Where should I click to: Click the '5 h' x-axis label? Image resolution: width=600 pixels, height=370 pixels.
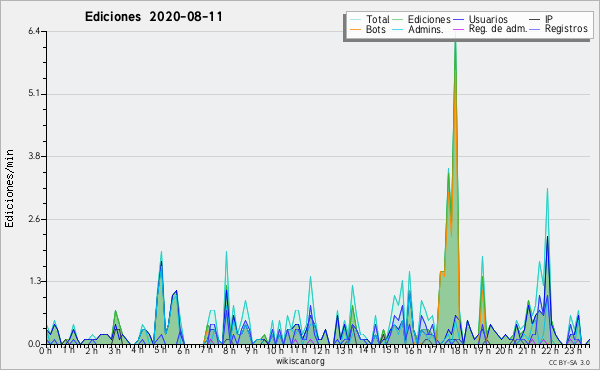(160, 350)
